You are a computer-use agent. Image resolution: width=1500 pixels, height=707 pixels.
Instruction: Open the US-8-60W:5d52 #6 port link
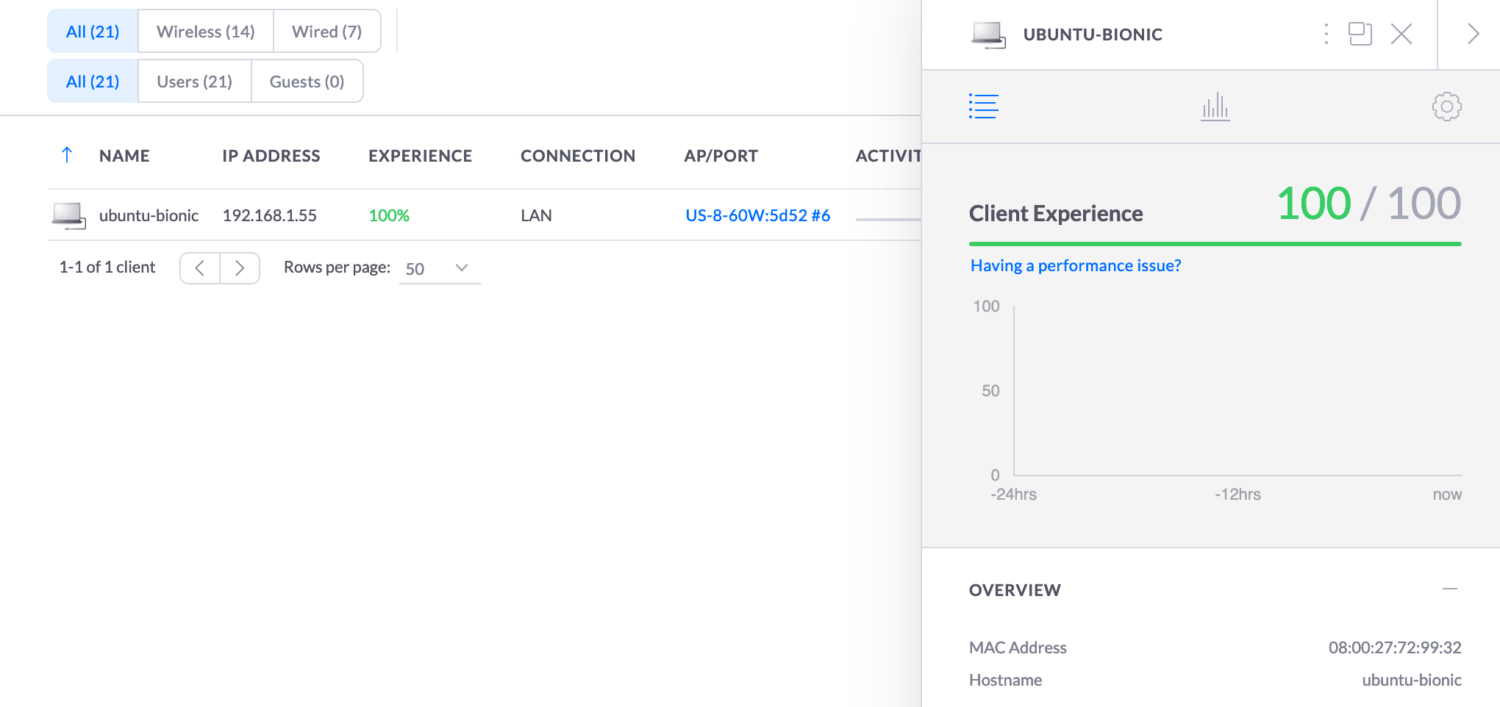[757, 215]
